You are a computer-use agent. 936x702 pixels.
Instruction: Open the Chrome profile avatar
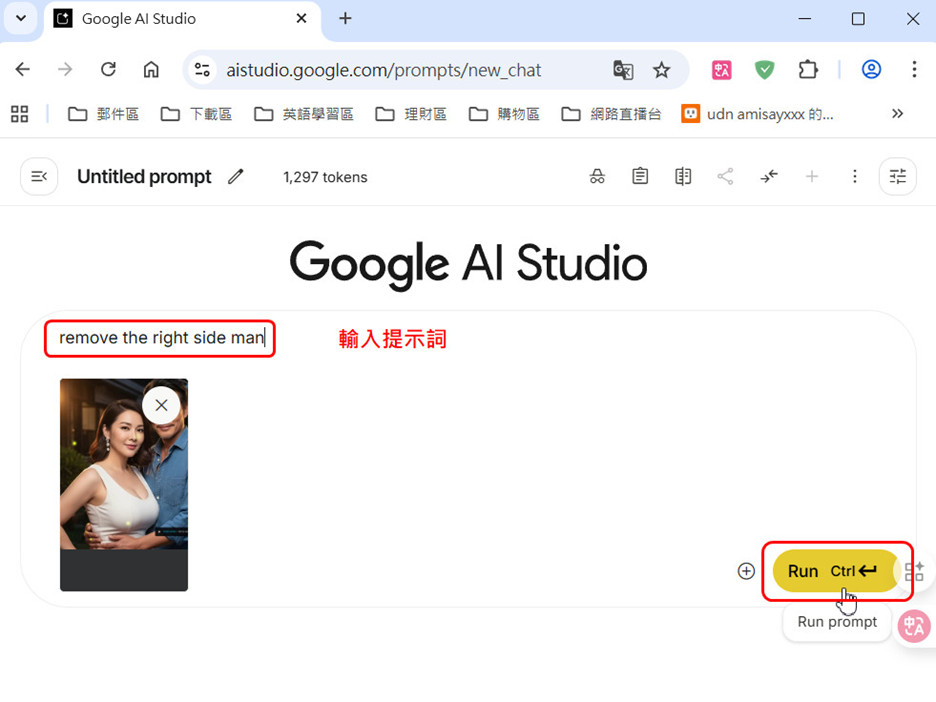point(871,70)
